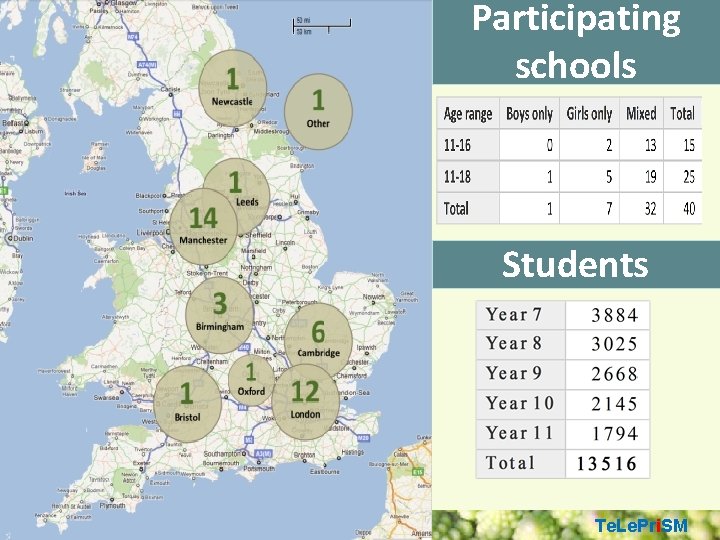This screenshot has height=540, width=720.
Task: Select the Year 7 value 3884
Action: coord(608,315)
